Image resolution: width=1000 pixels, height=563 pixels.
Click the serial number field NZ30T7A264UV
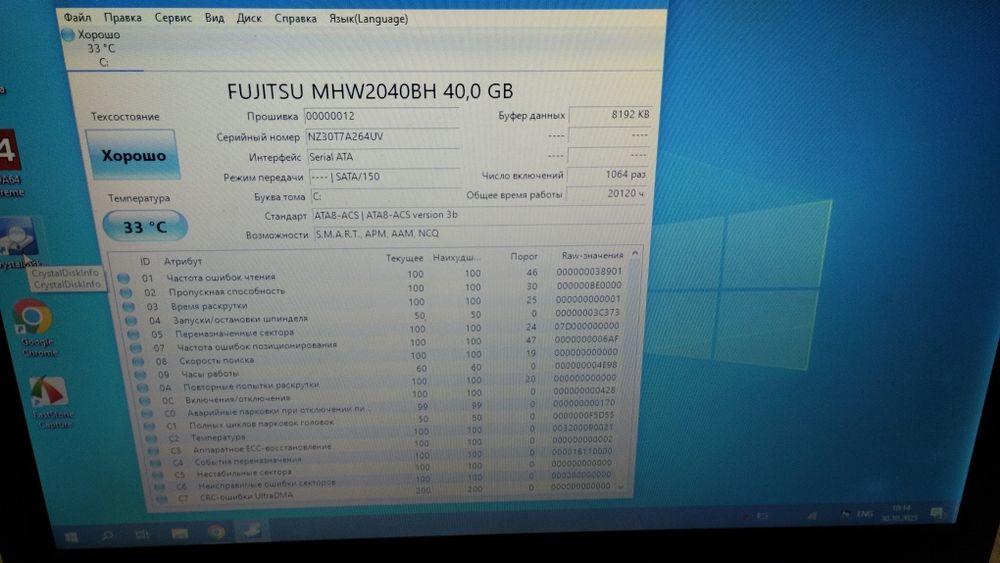coord(382,136)
